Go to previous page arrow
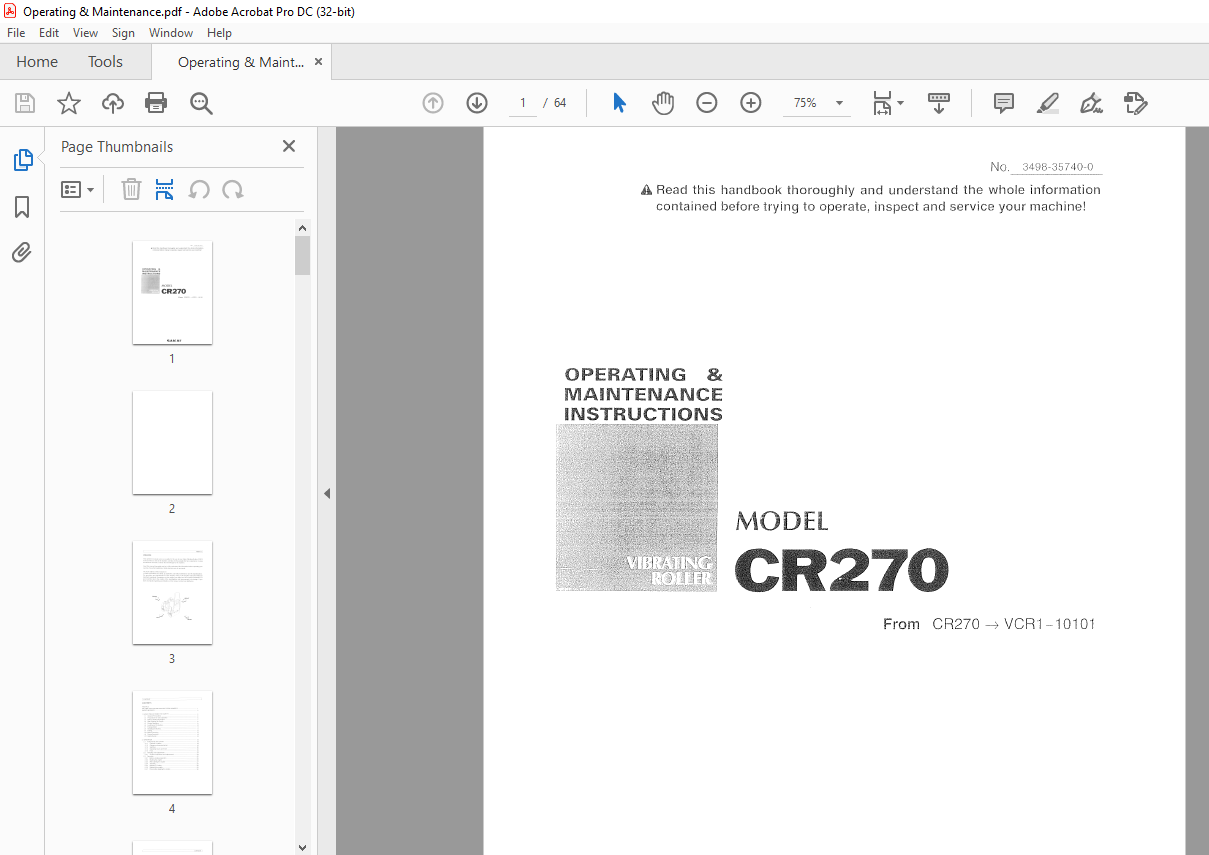The image size is (1209, 855). pos(433,103)
